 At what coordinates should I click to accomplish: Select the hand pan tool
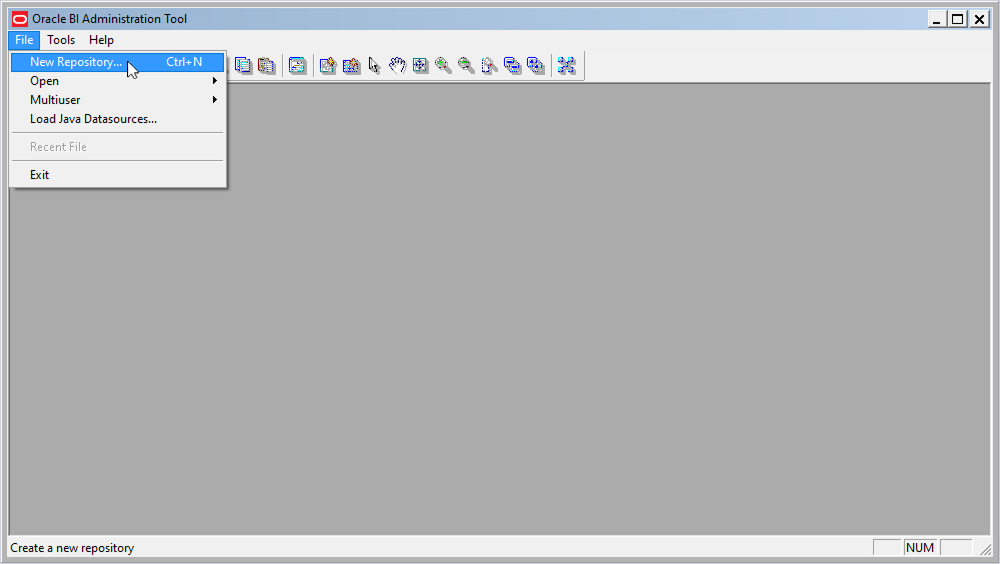[x=397, y=65]
